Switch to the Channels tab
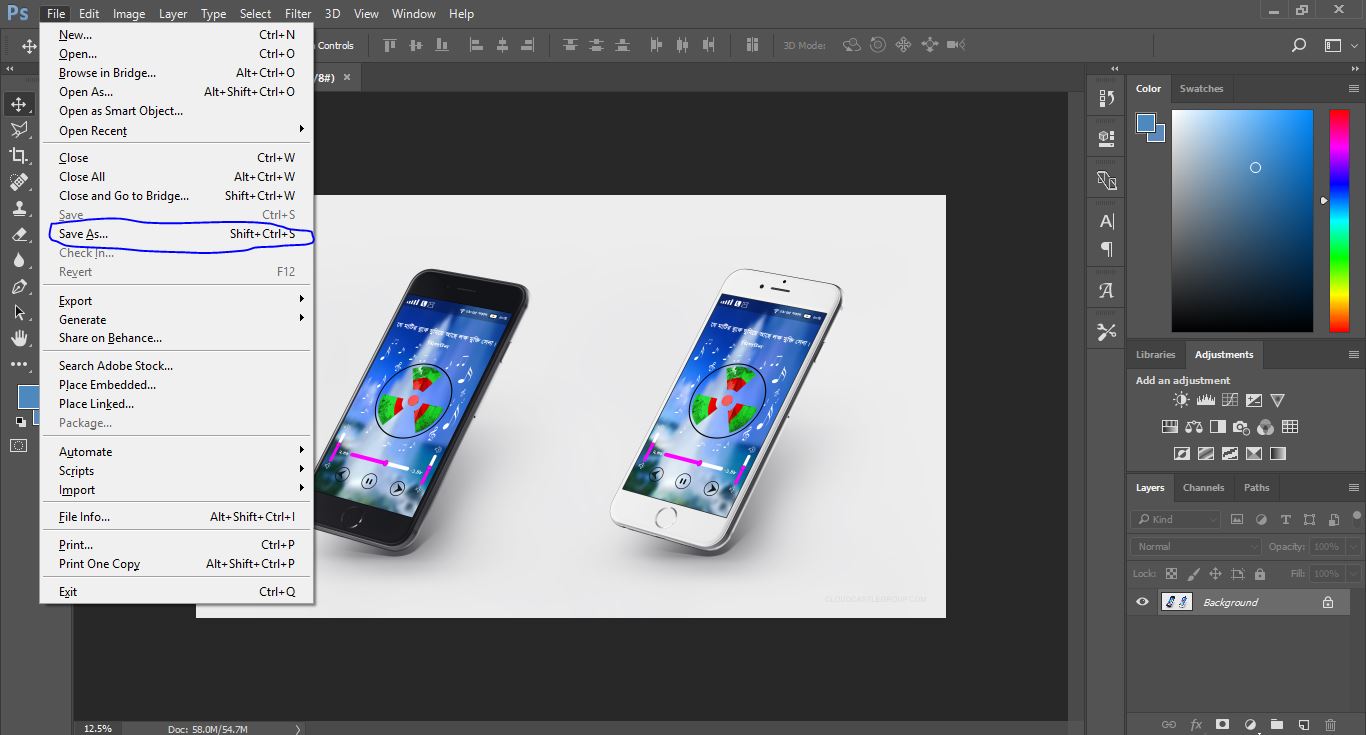This screenshot has width=1366, height=735. [1203, 488]
